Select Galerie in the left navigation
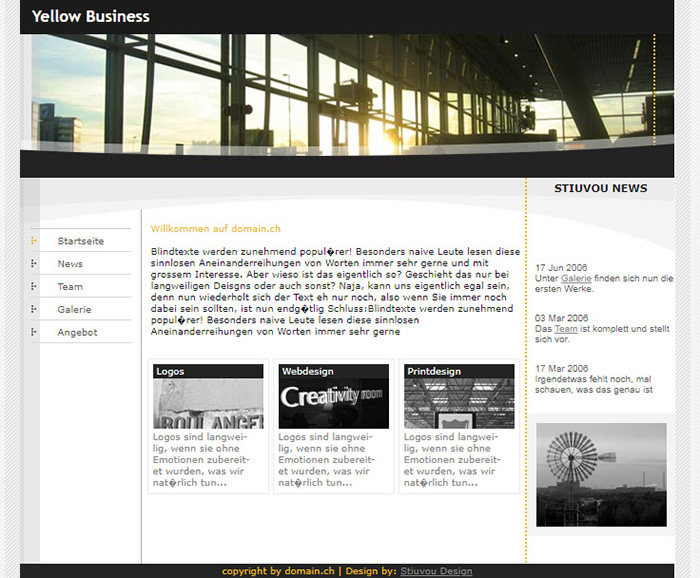Viewport: 700px width, 578px height. (x=74, y=309)
